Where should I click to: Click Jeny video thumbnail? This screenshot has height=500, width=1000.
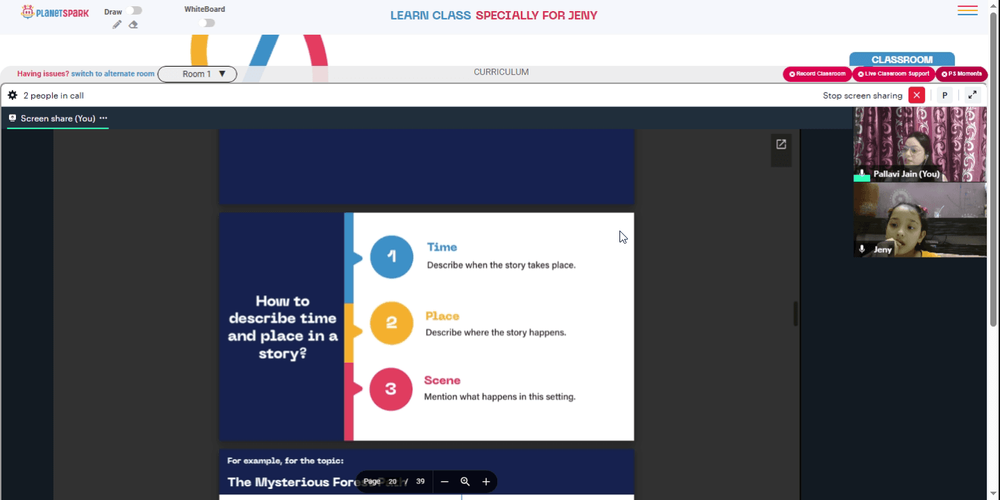(920, 220)
